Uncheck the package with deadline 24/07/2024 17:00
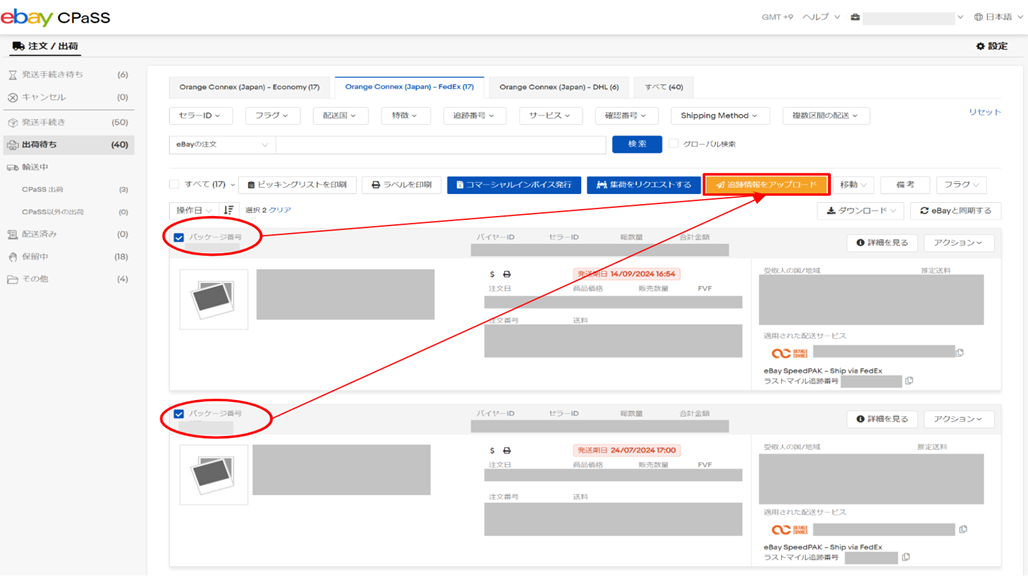Screen dimensions: 1028x577 tap(179, 414)
